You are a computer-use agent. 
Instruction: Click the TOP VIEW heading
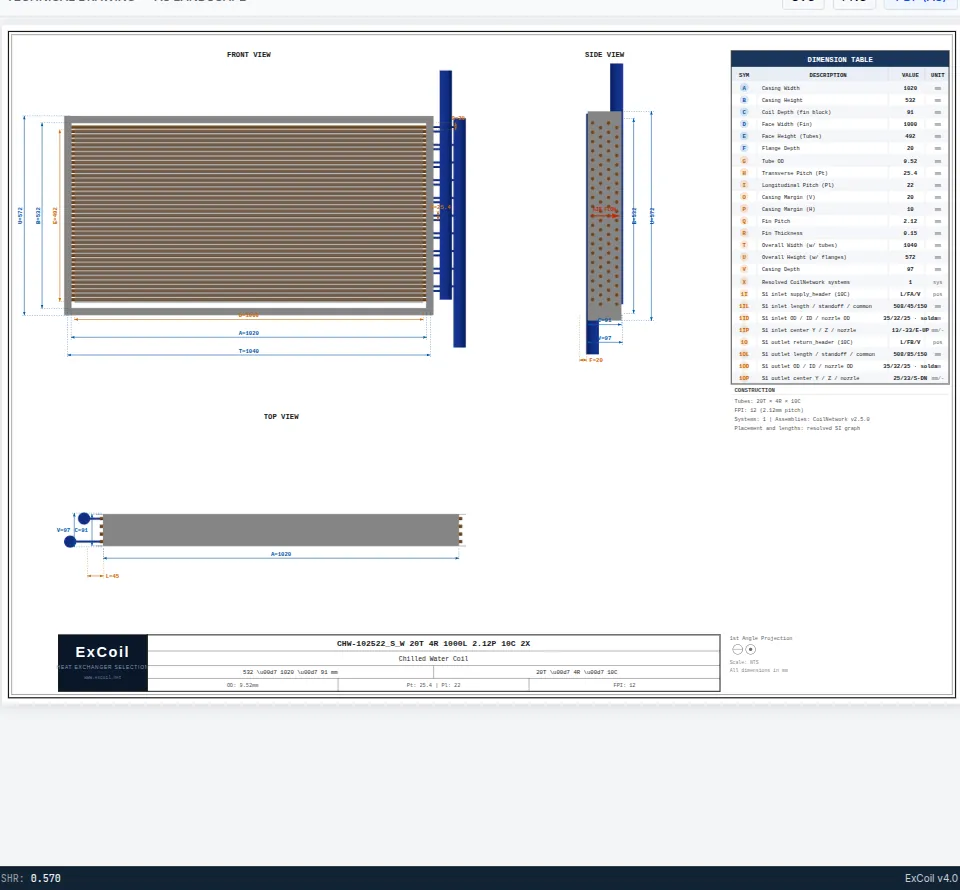(281, 416)
